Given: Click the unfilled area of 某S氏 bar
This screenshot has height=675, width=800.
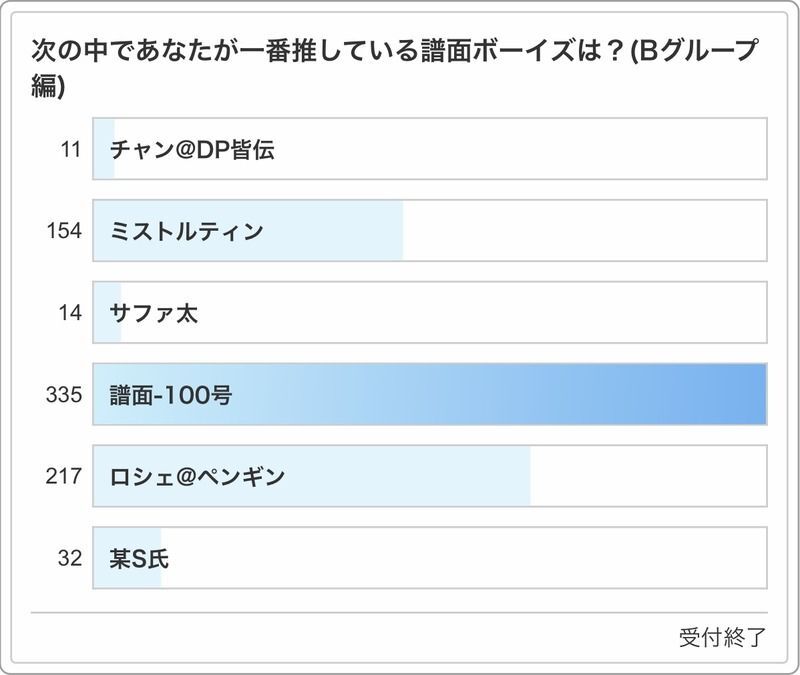Looking at the screenshot, I should click(x=465, y=558).
